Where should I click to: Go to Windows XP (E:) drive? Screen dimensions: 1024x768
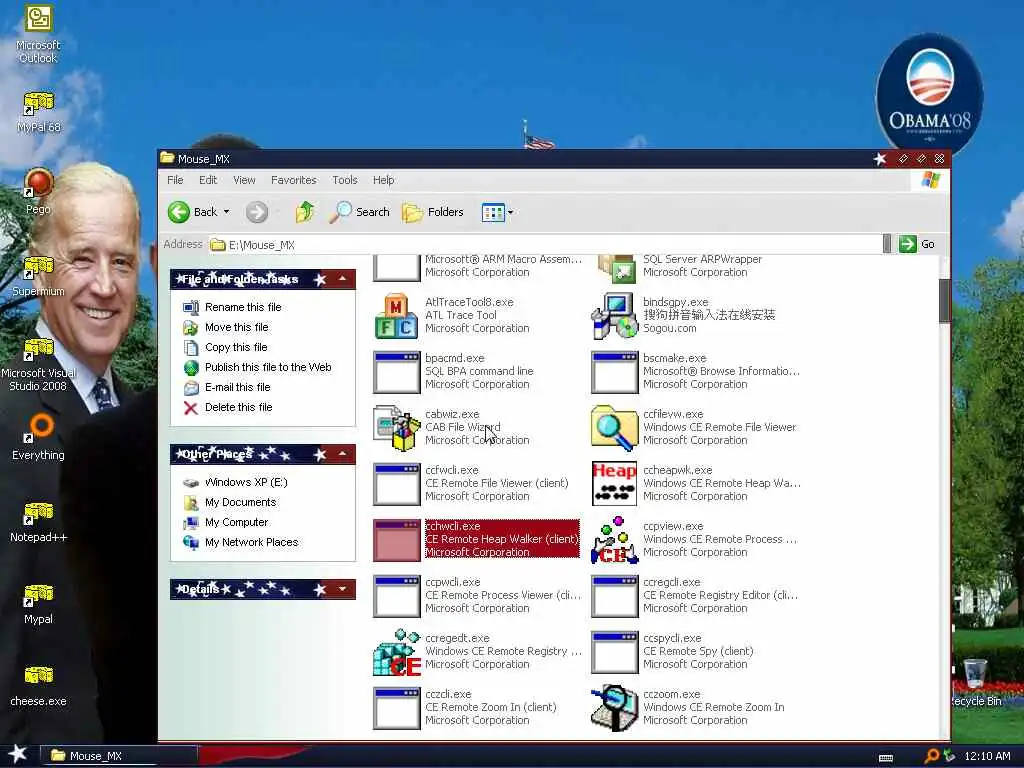pos(246,483)
